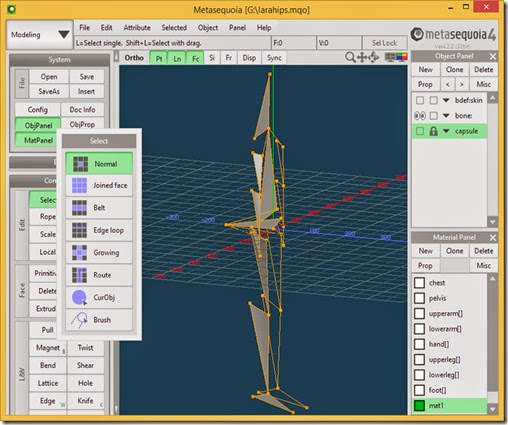Click the Doc Info button
508x425 pixels.
tap(82, 110)
